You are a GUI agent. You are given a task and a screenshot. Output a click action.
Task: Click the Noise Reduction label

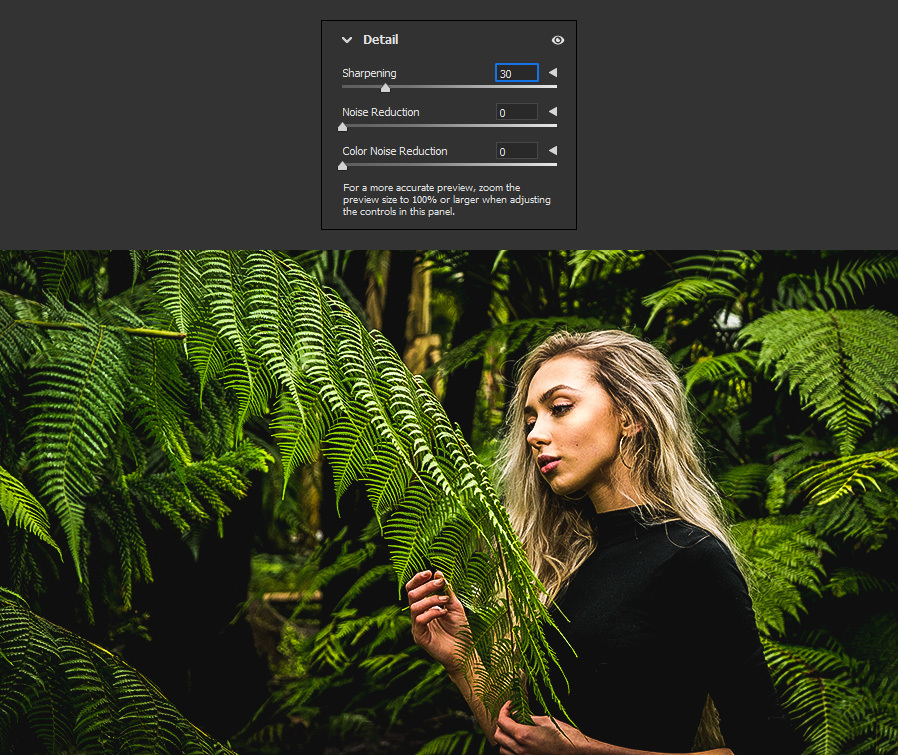pyautogui.click(x=381, y=112)
